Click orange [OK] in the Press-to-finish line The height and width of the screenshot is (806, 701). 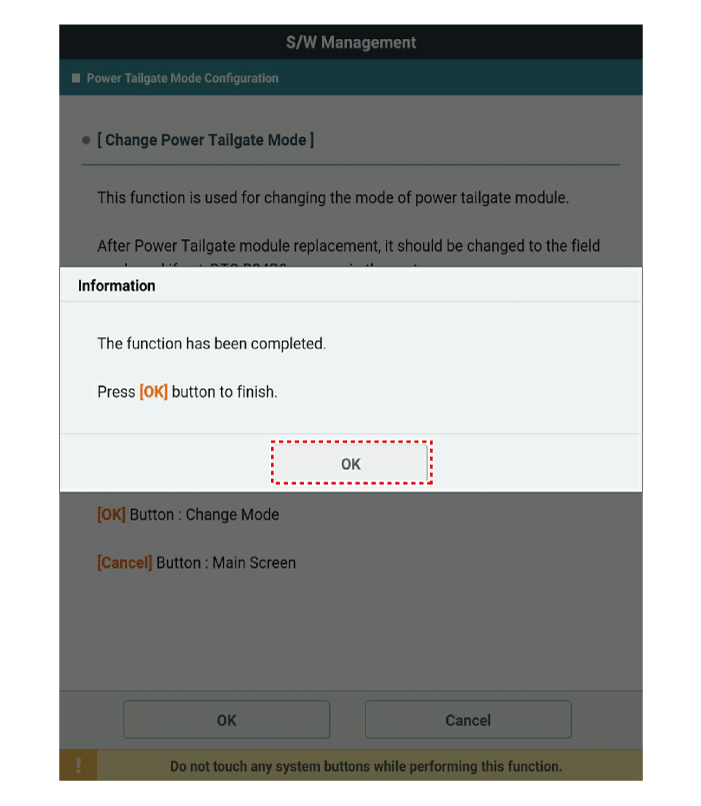154,392
